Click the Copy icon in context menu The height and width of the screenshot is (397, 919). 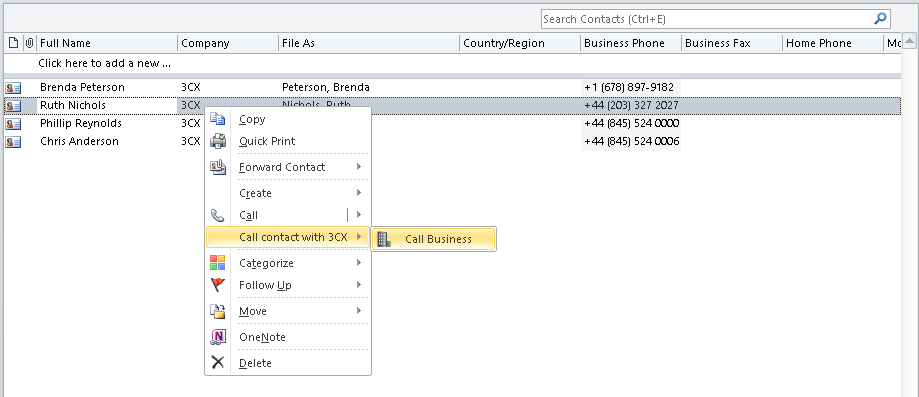coord(217,119)
